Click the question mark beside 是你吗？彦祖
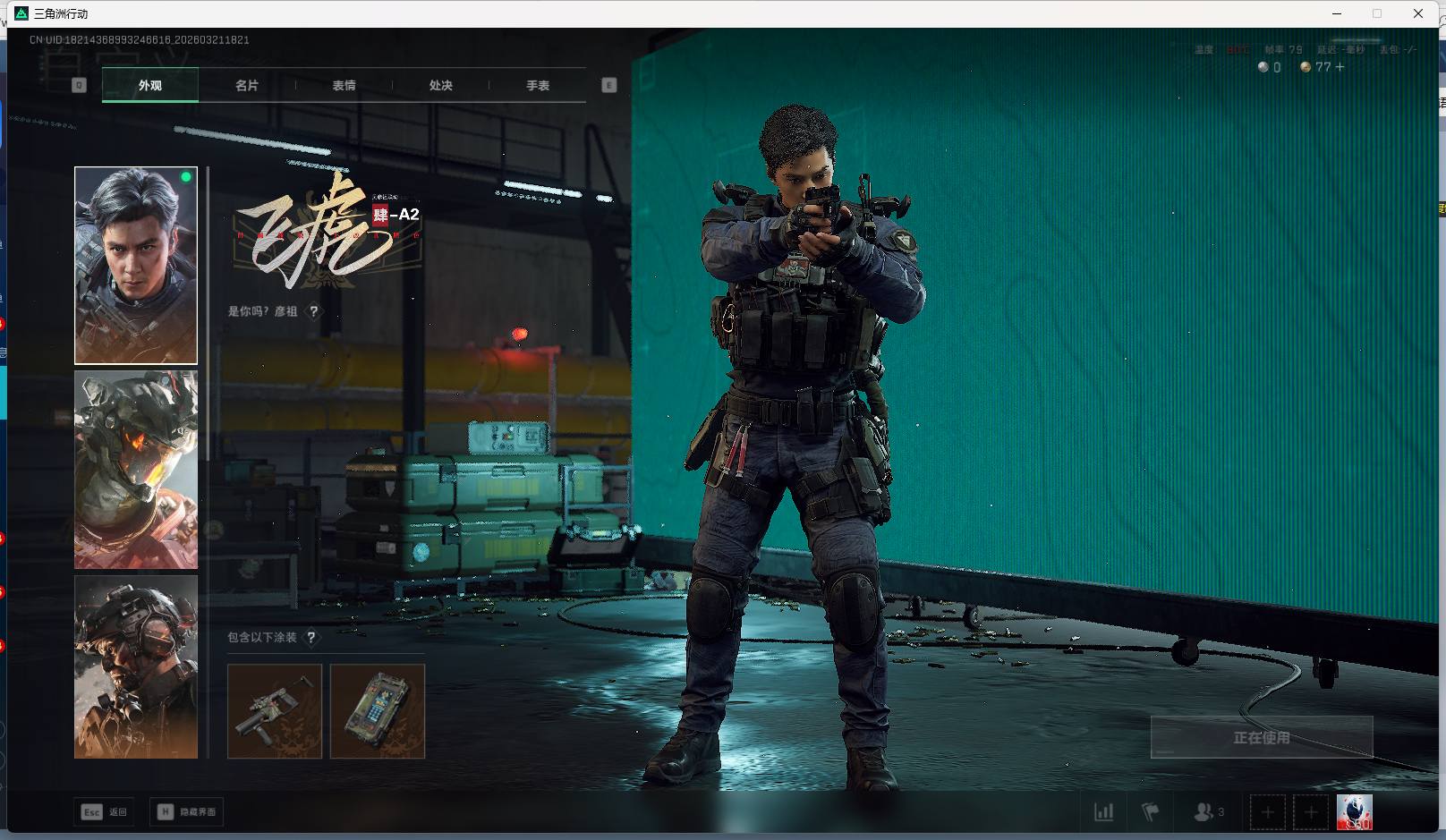The width and height of the screenshot is (1446, 840). (314, 311)
